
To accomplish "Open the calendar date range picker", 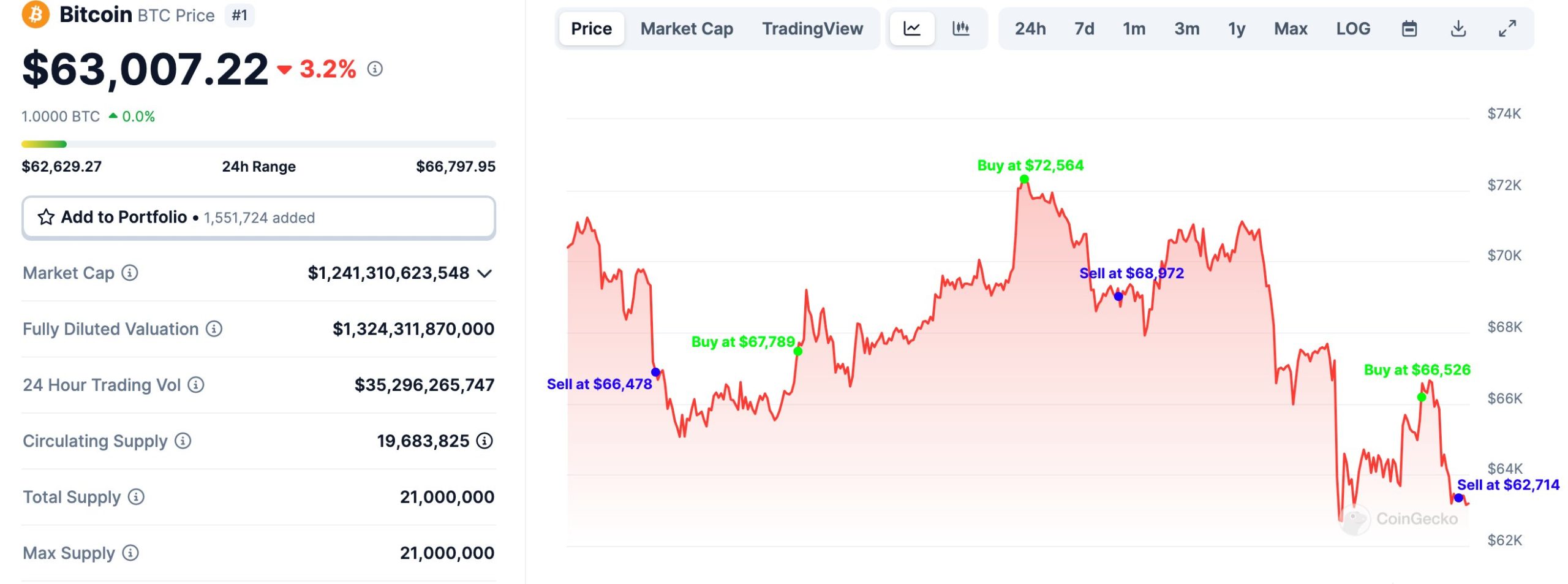I will (1409, 28).
